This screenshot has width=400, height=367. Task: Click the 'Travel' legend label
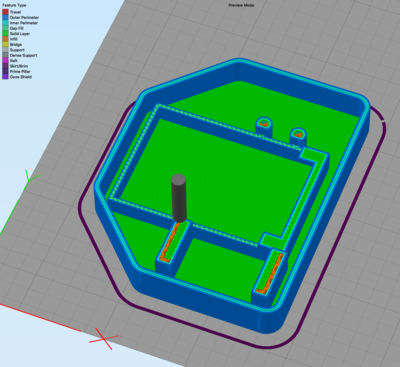15,12
